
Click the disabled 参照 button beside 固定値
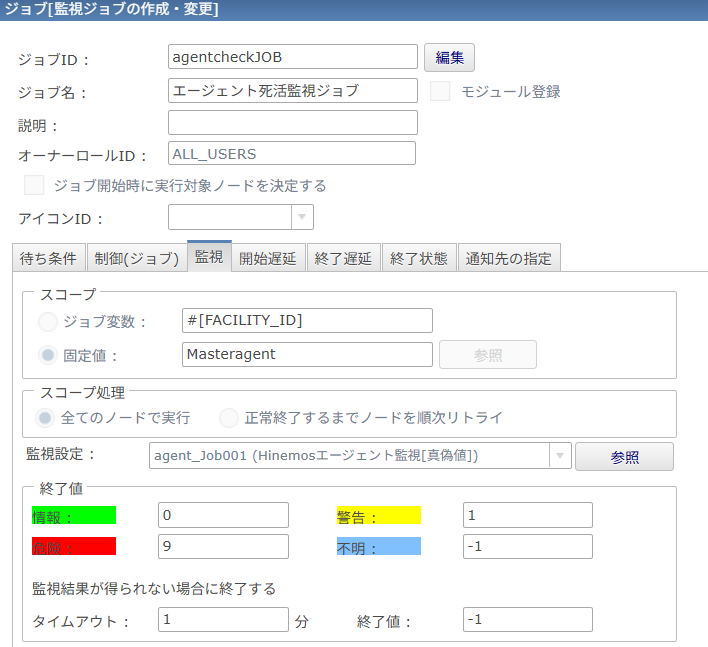pos(488,355)
